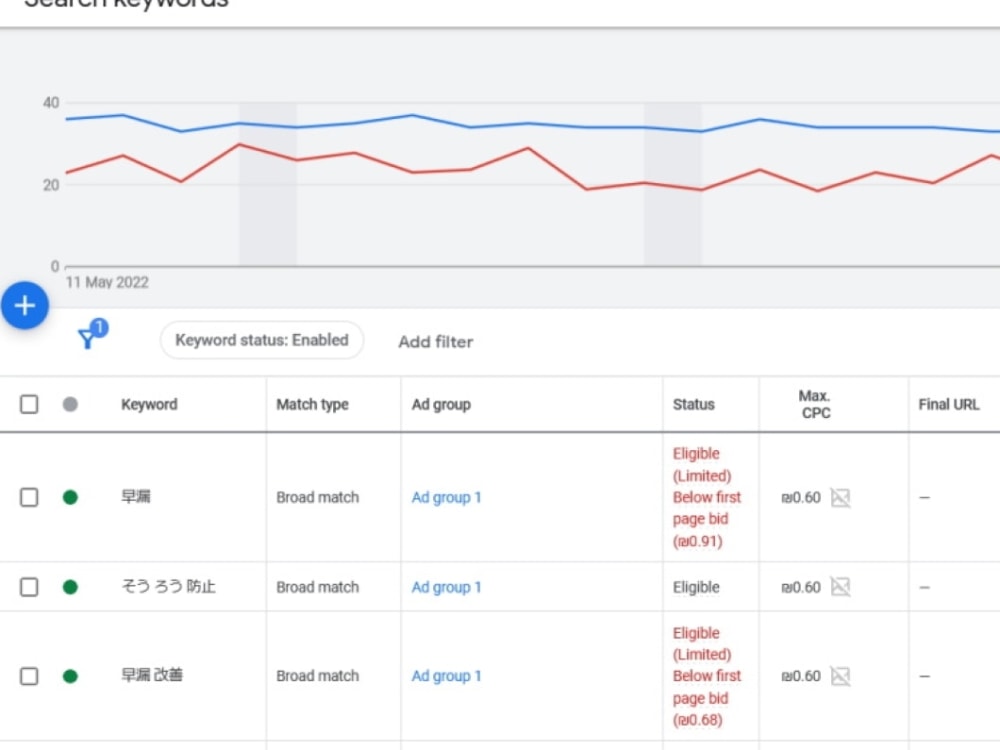This screenshot has height=750, width=1000.
Task: Sort by the Keyword column header
Action: tap(149, 404)
